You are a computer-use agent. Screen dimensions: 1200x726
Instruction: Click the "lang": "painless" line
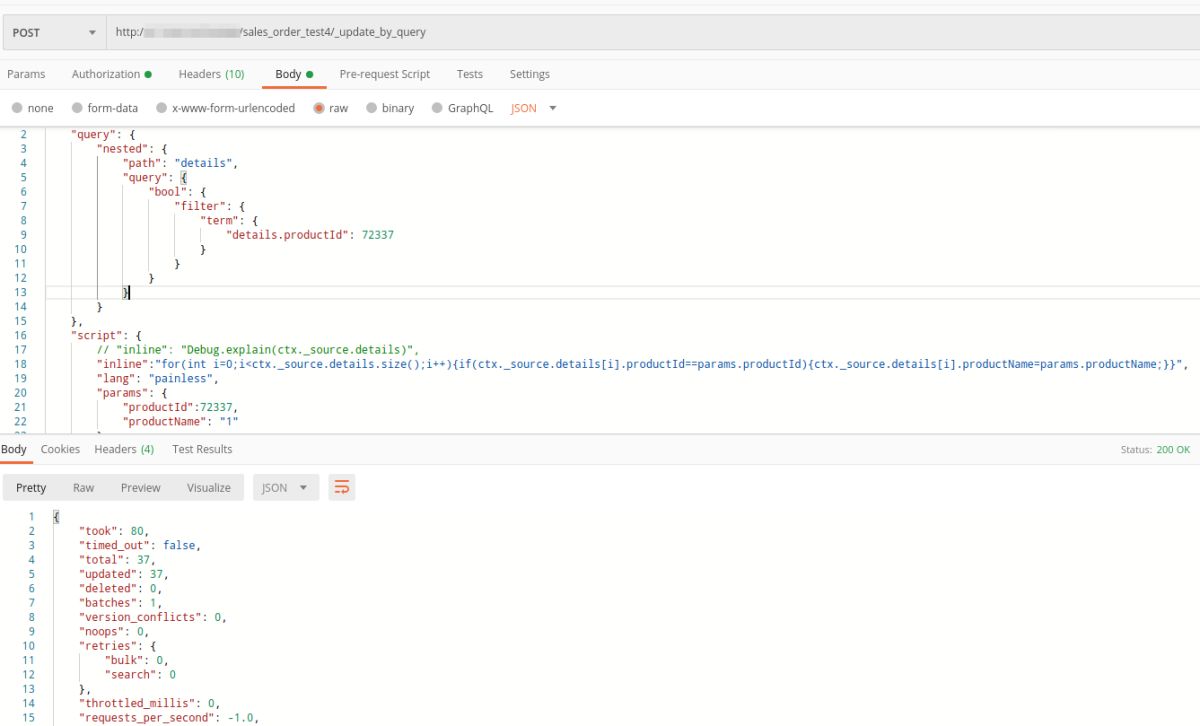(157, 380)
